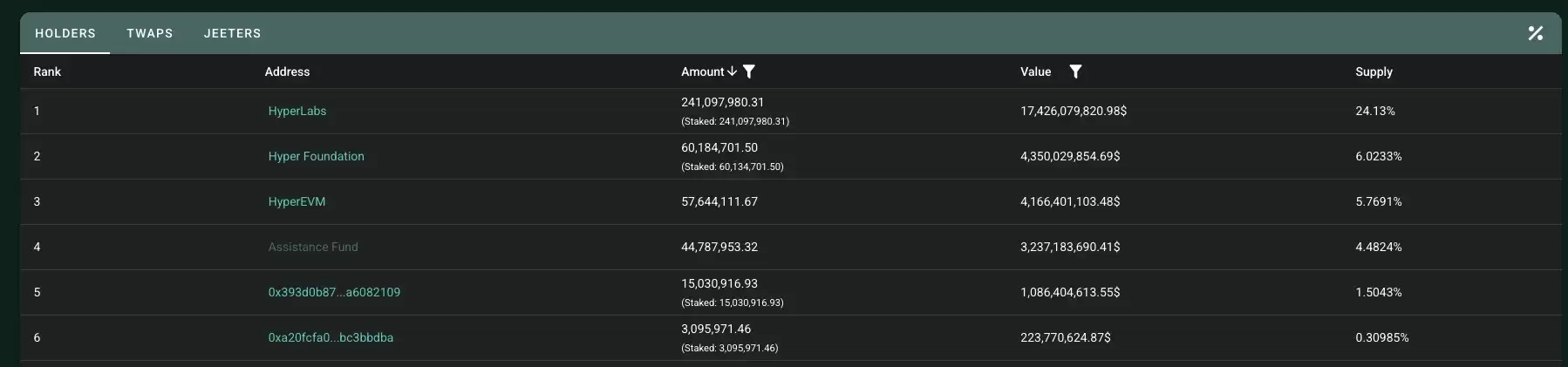The image size is (1568, 367).
Task: Open HyperLabs address link
Action: click(297, 111)
